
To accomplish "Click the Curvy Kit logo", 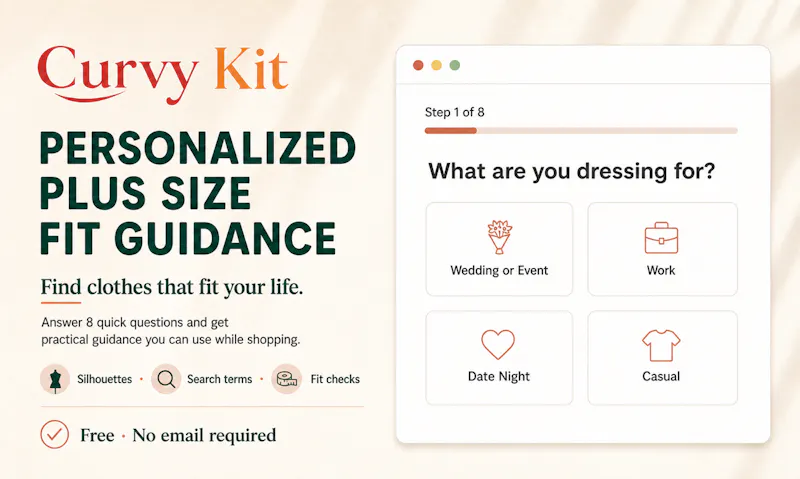I will [163, 74].
